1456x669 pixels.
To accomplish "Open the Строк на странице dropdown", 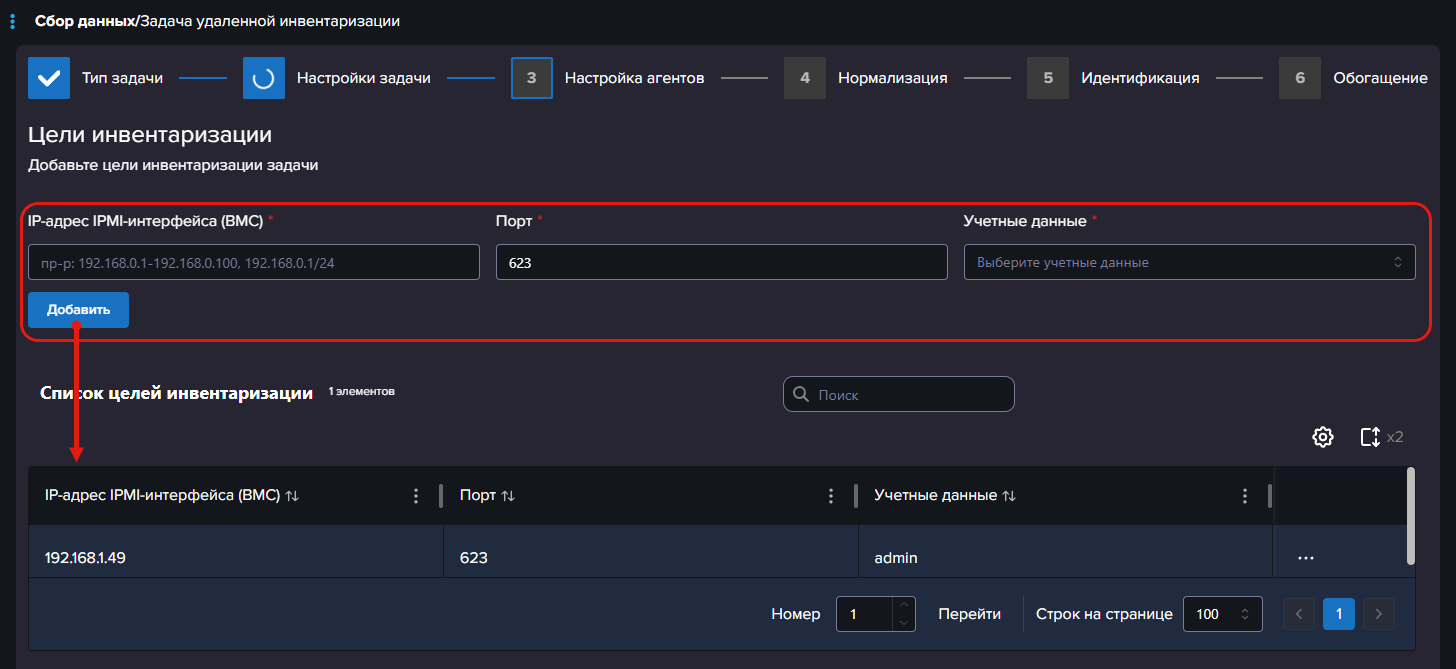I will 1222,614.
